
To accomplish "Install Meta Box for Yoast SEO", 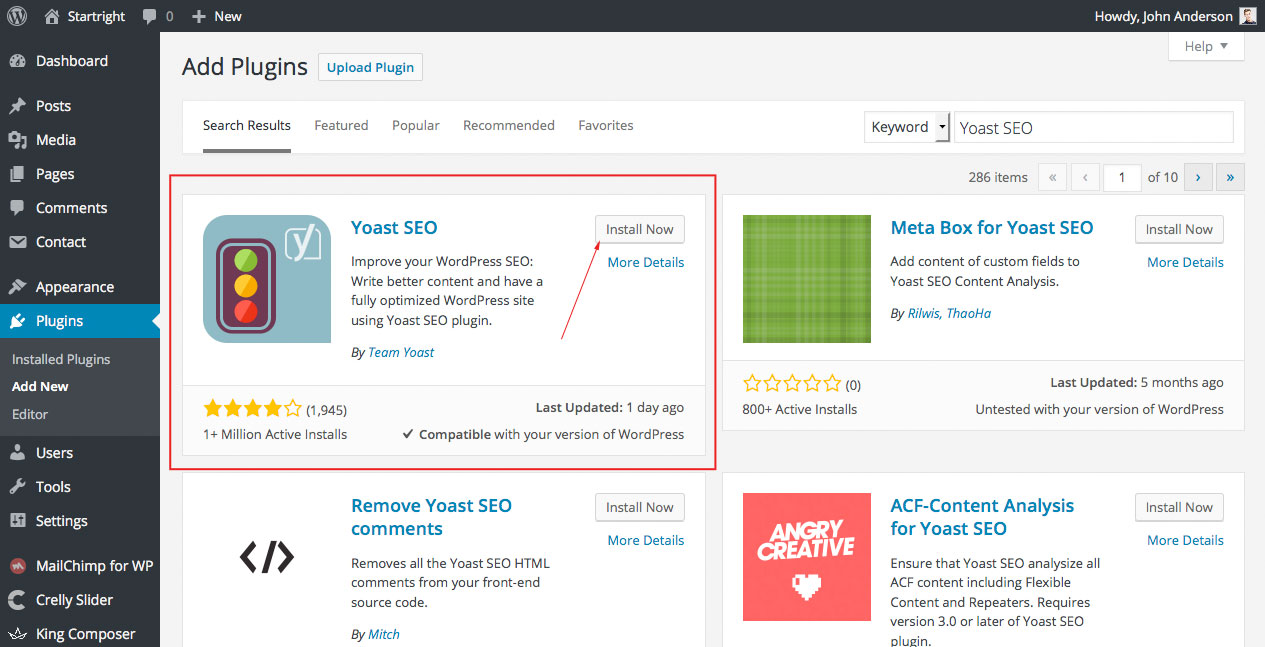I will pos(1179,229).
